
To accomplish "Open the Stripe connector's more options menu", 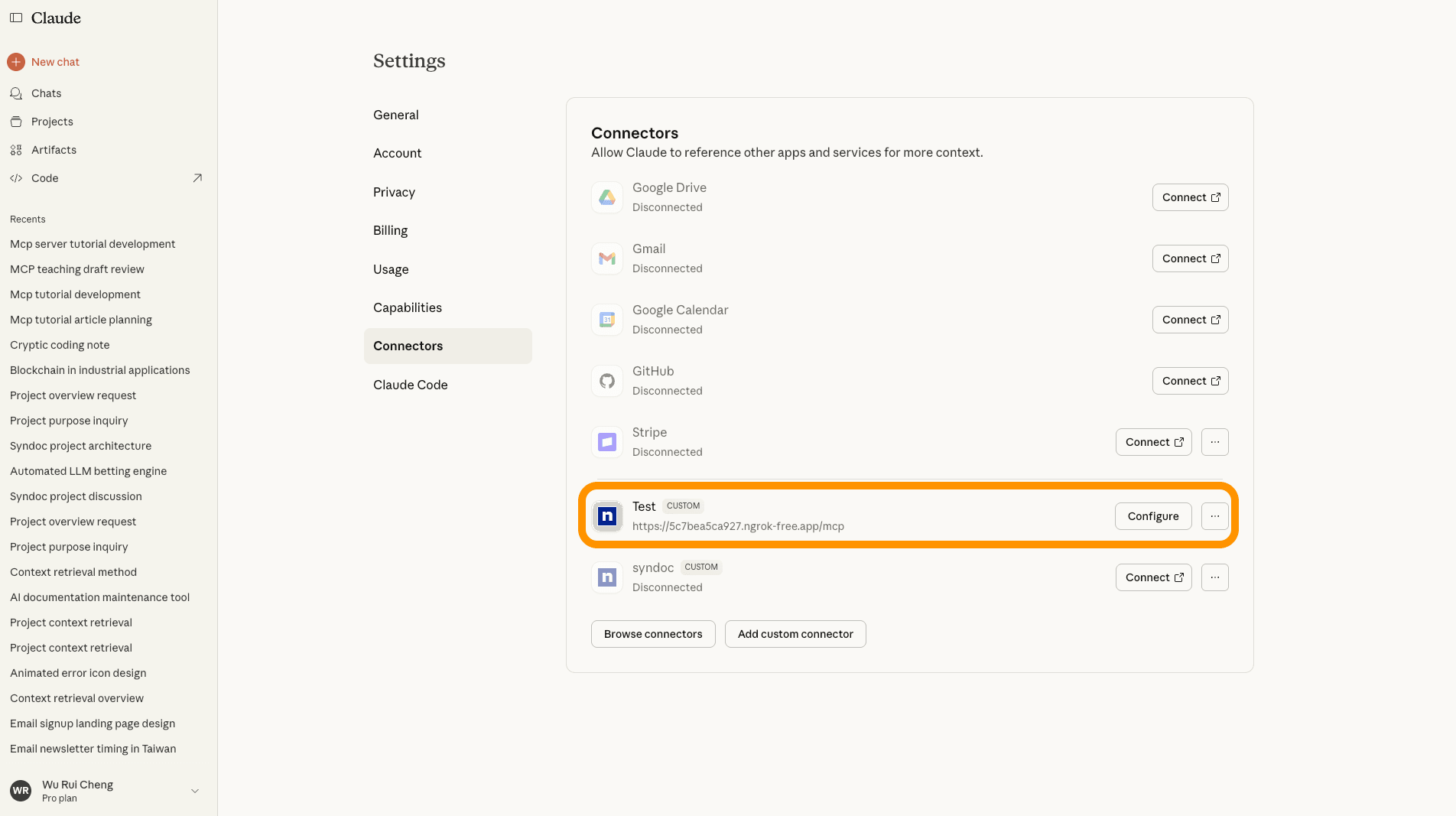I will pyautogui.click(x=1214, y=442).
